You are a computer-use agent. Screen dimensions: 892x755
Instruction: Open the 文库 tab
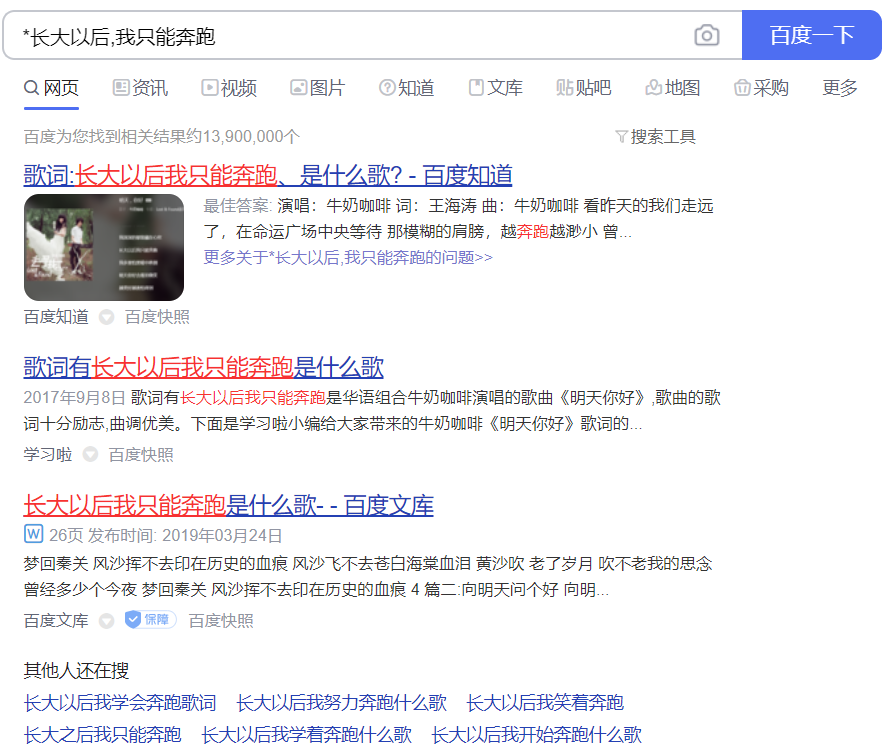(x=495, y=88)
